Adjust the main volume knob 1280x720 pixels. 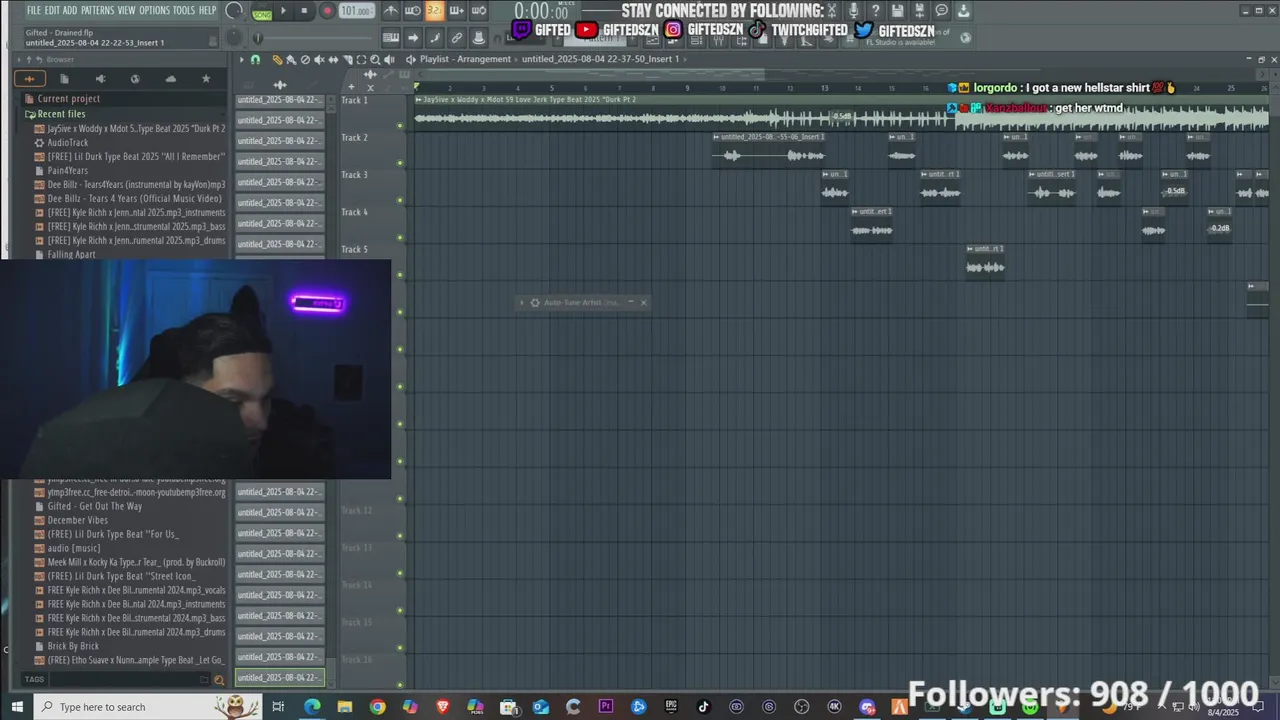(x=234, y=10)
